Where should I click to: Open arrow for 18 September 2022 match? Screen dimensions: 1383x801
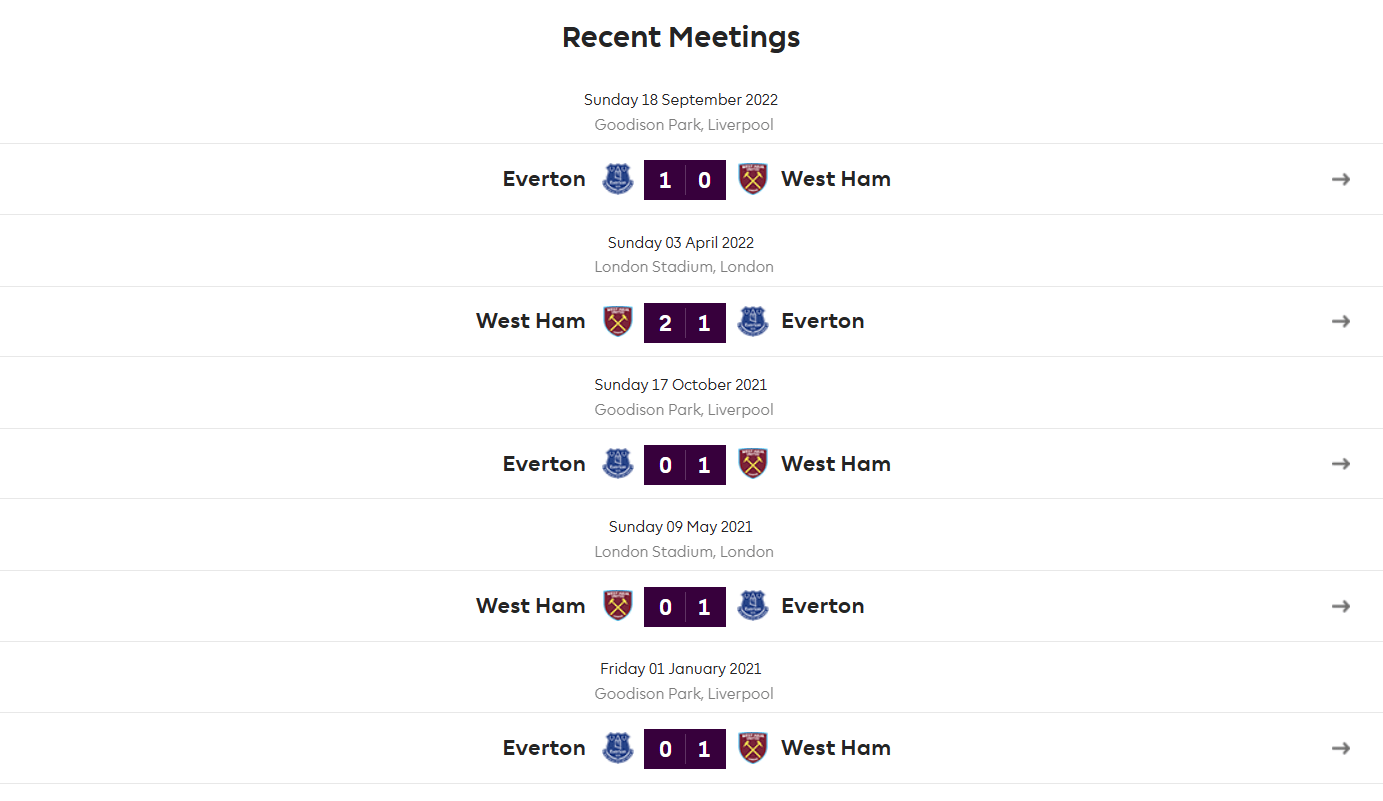click(x=1341, y=179)
